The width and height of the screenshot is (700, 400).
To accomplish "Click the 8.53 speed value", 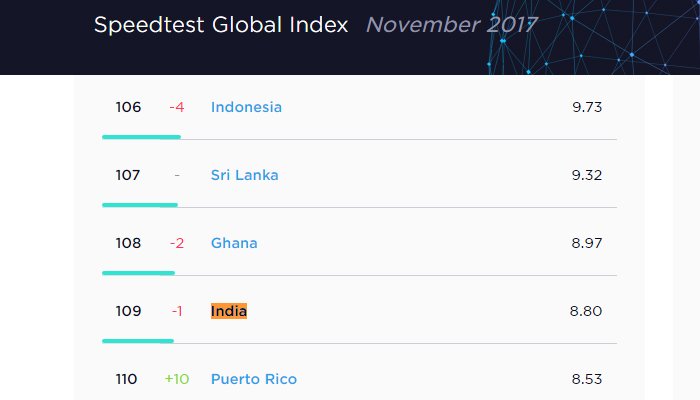I will click(x=587, y=379).
